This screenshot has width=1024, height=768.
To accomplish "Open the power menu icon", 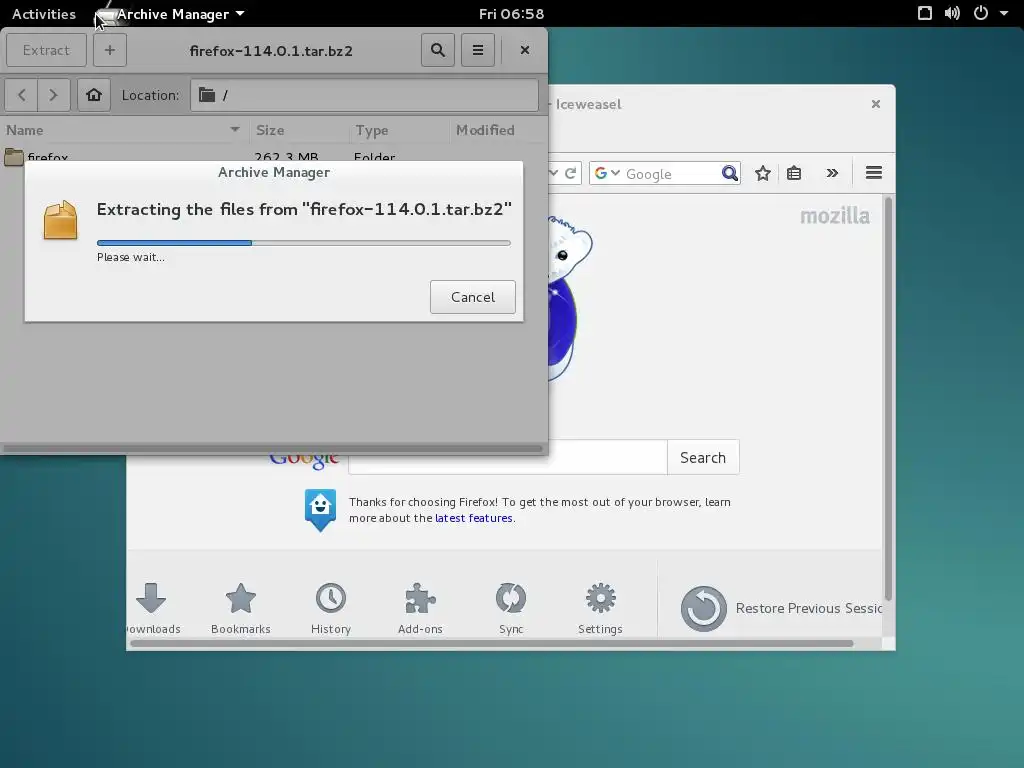I will 981,13.
